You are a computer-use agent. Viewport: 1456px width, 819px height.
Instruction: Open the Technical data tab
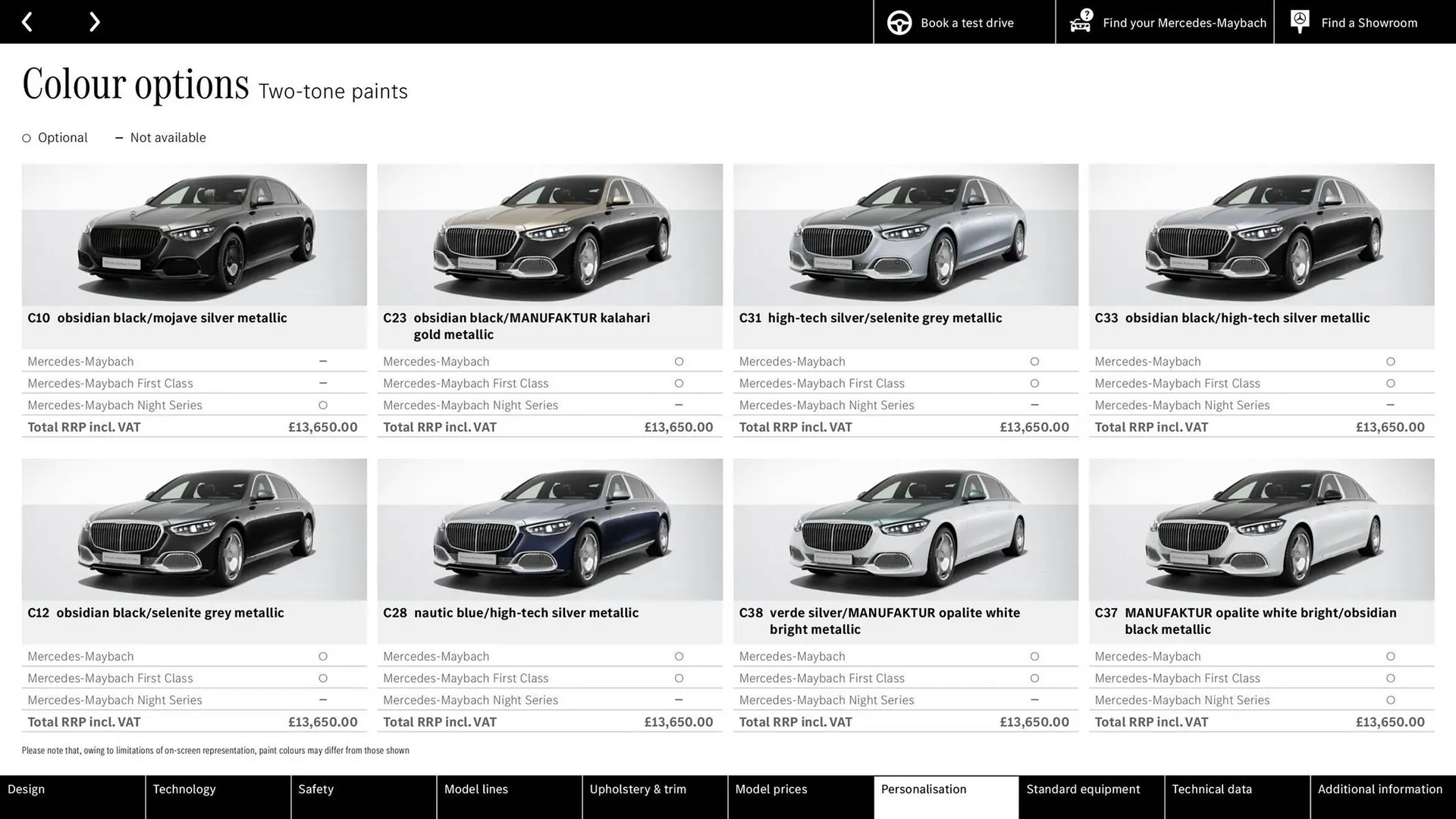click(x=1237, y=797)
